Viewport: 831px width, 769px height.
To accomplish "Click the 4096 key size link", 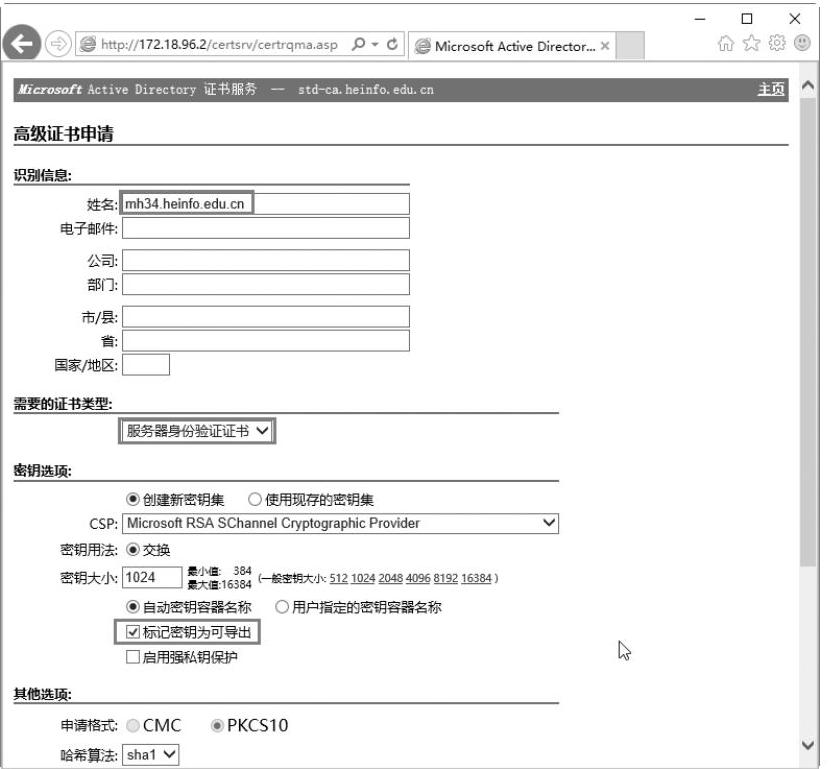I will click(x=418, y=578).
